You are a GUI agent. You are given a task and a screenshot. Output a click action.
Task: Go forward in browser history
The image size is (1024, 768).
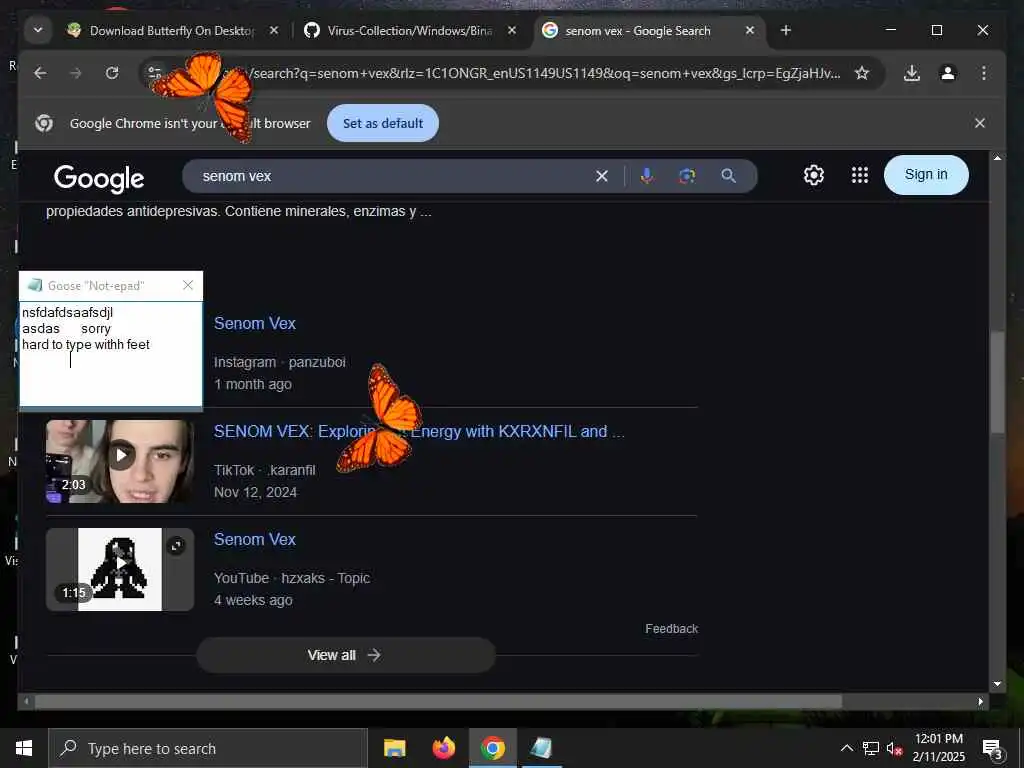[76, 73]
